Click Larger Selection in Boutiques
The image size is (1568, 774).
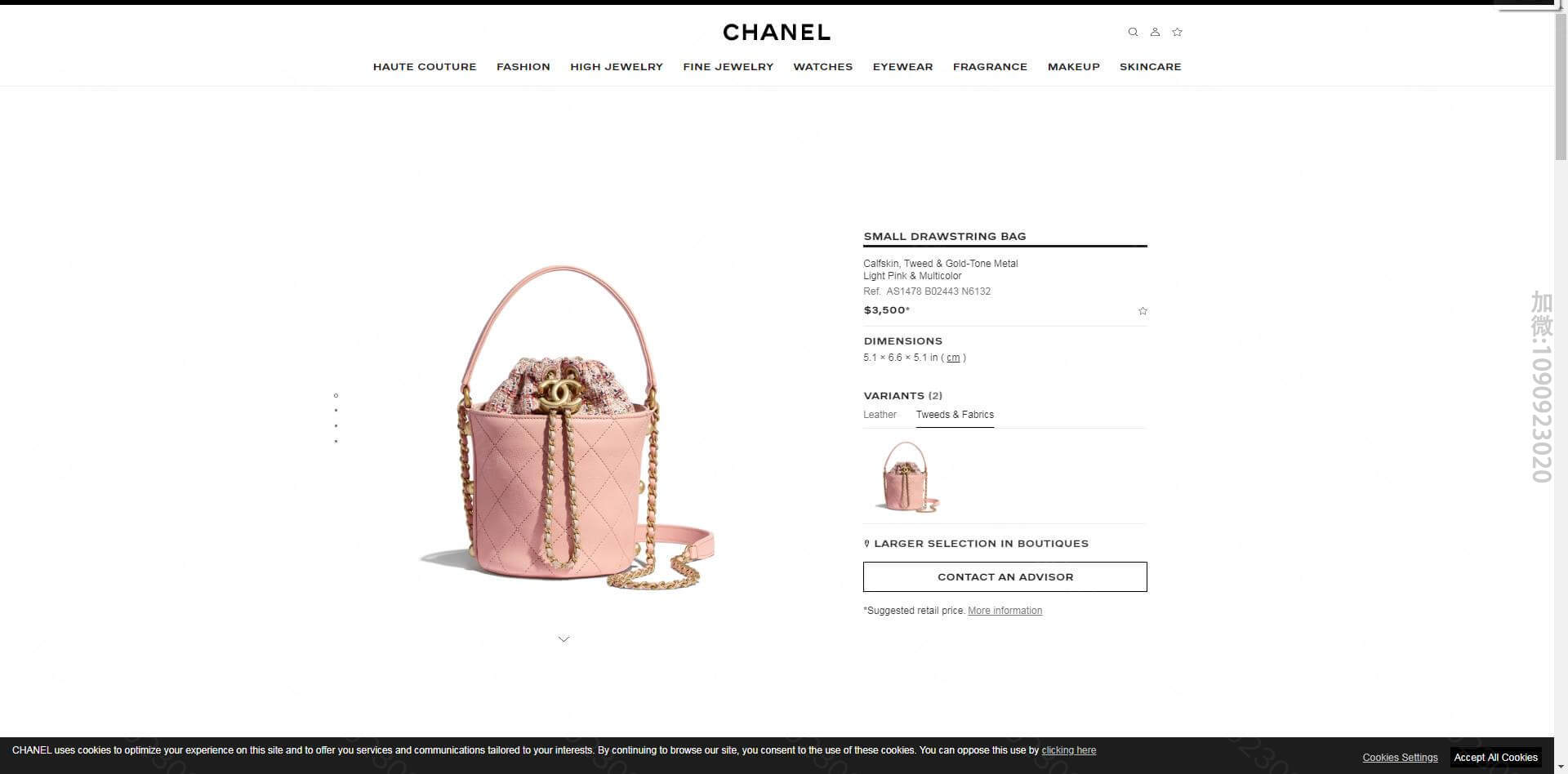[976, 544]
